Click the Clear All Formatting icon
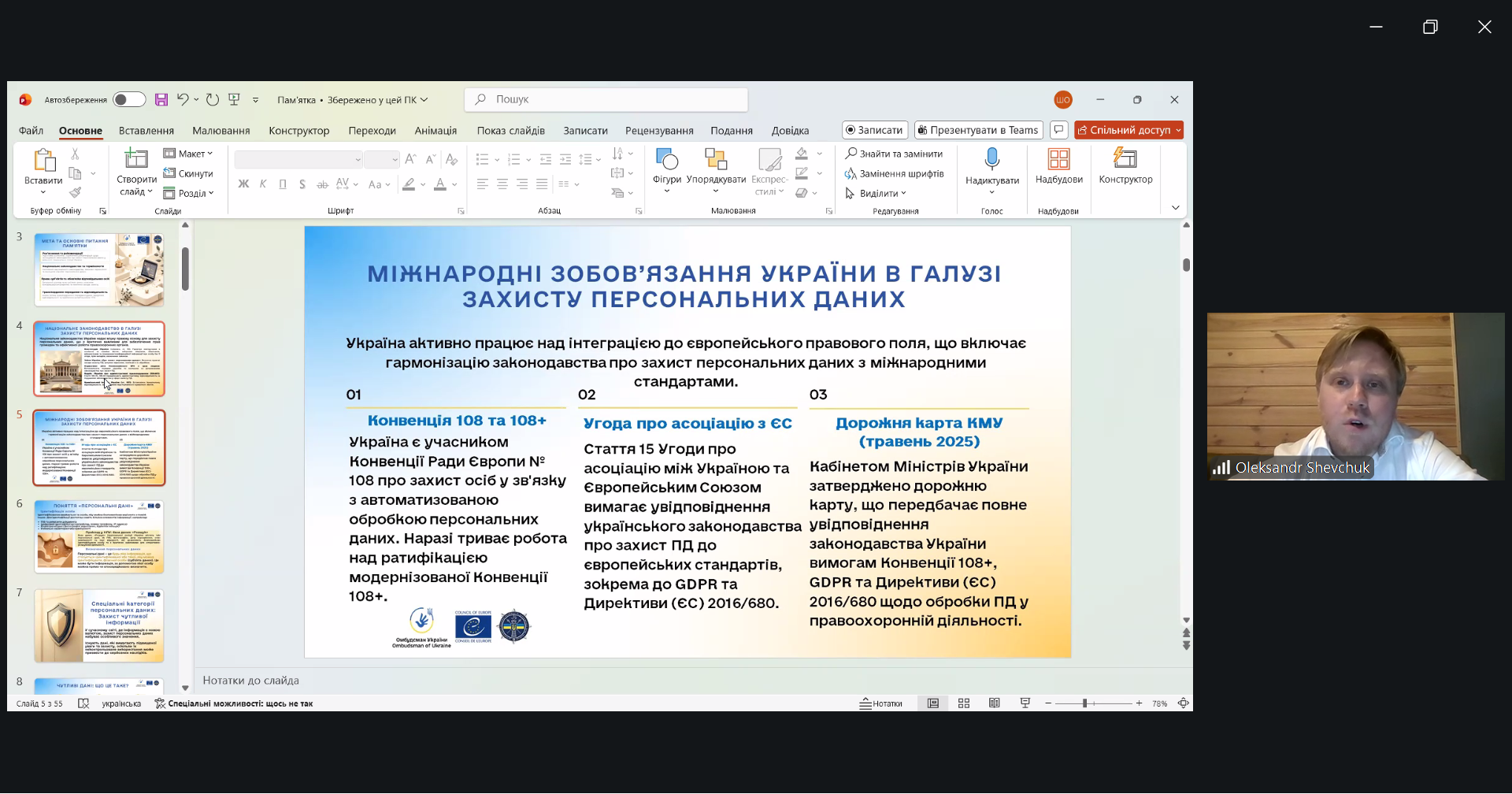 coord(451,160)
